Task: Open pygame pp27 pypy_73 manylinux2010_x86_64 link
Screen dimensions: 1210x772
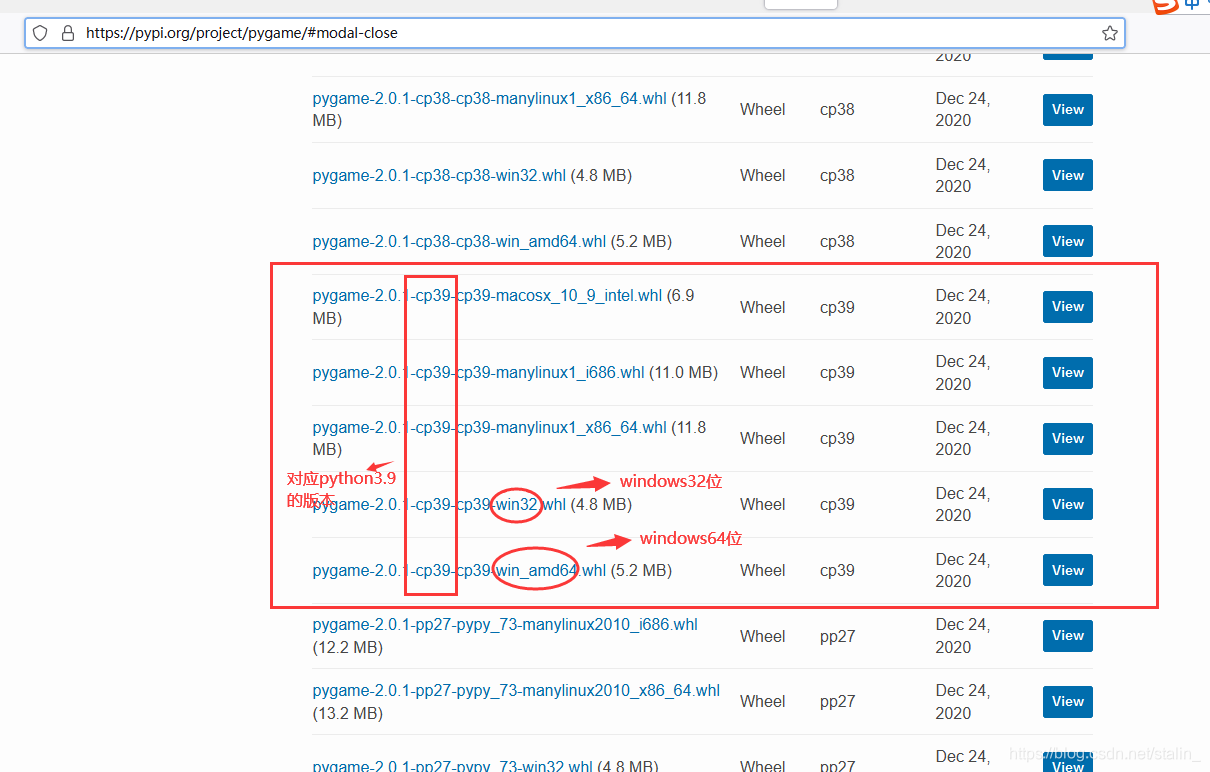Action: (516, 690)
